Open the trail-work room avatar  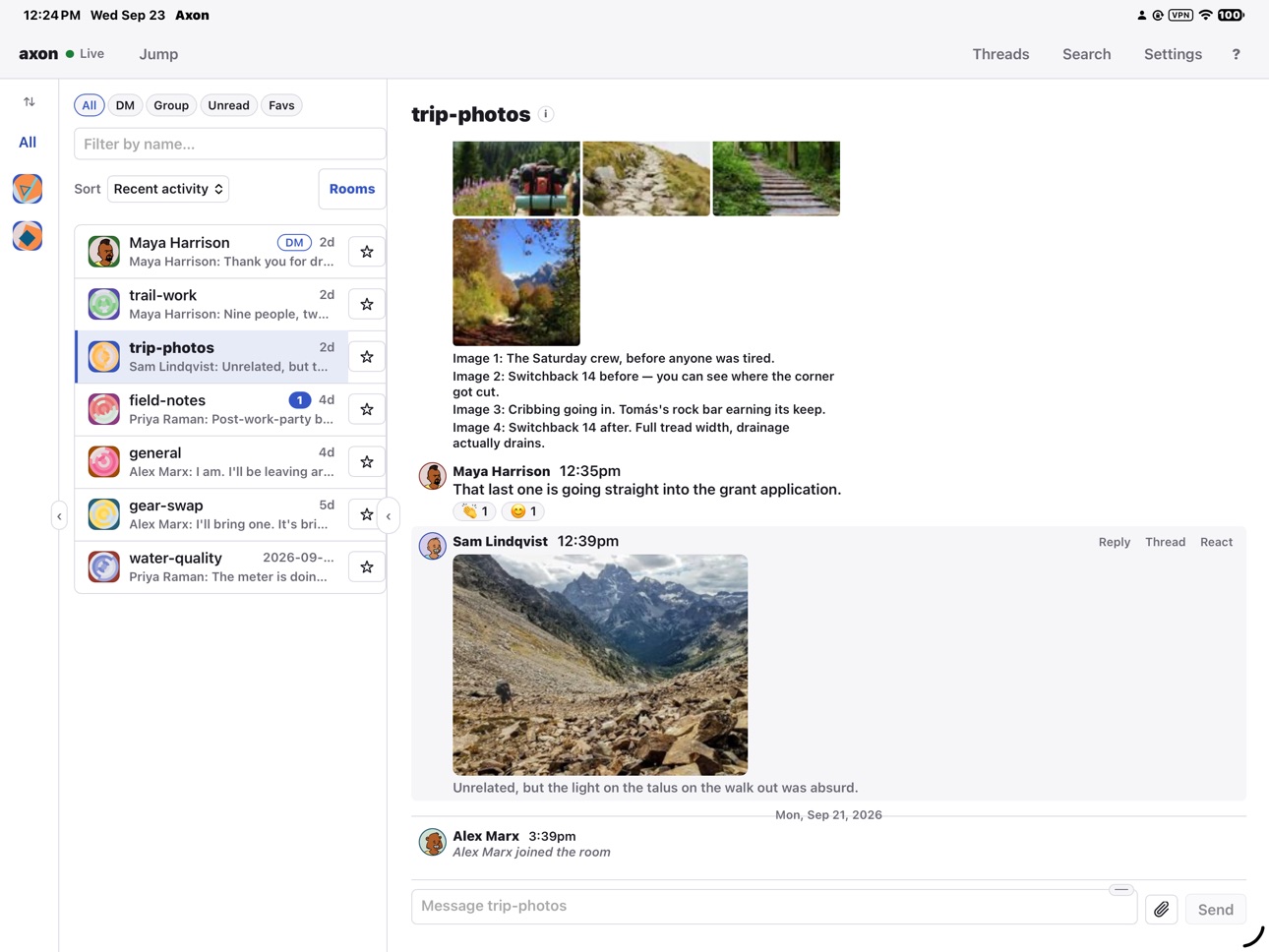tap(104, 304)
